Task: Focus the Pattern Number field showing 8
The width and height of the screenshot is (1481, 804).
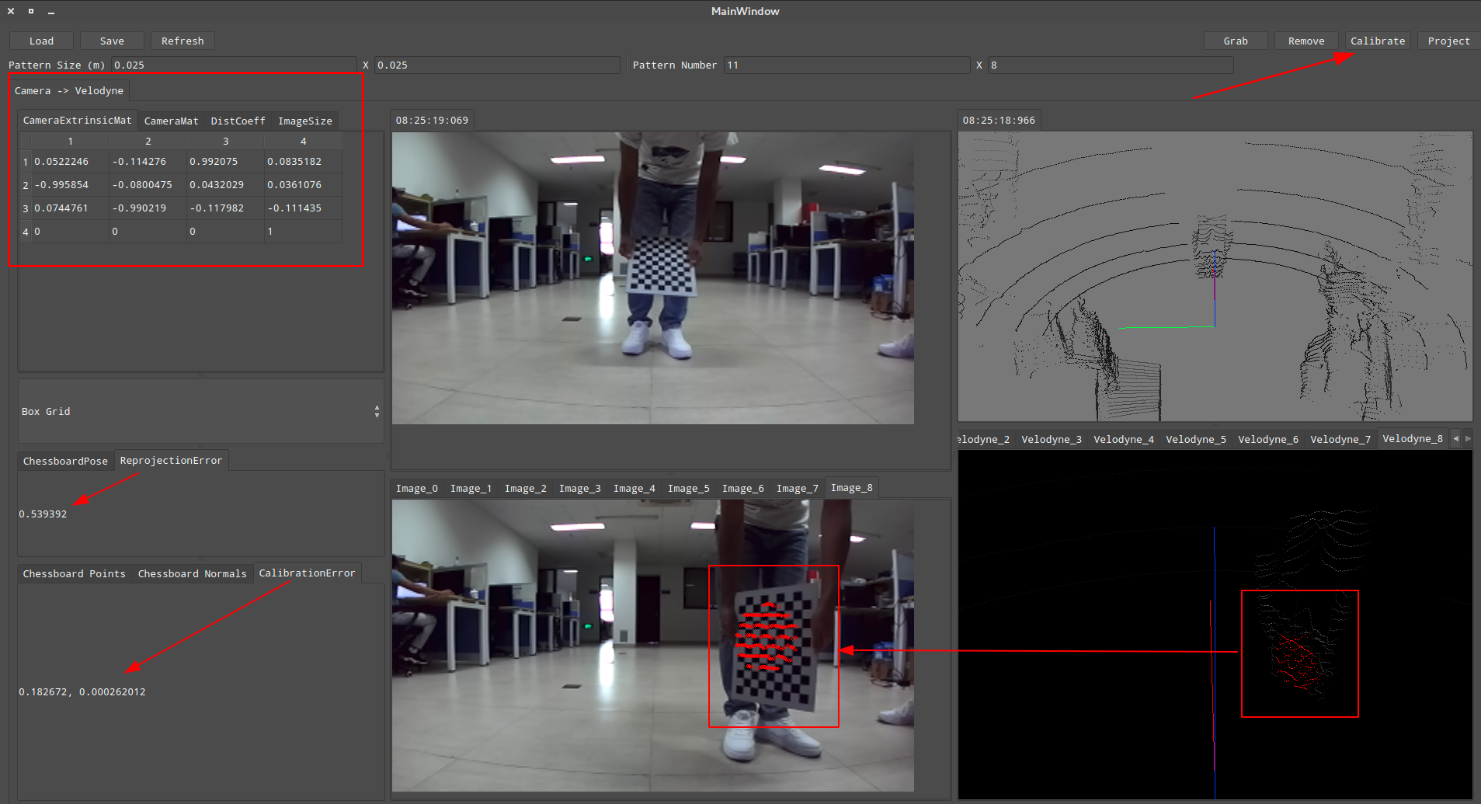Action: tap(1110, 65)
